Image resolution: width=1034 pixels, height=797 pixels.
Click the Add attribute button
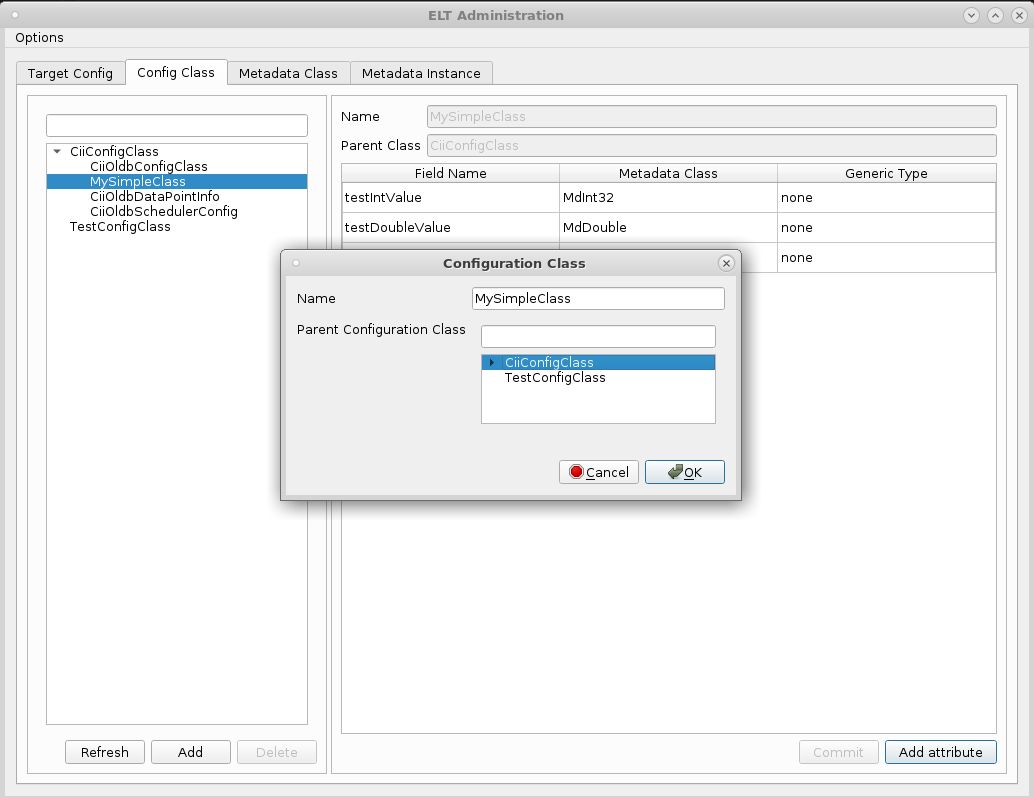click(x=940, y=752)
